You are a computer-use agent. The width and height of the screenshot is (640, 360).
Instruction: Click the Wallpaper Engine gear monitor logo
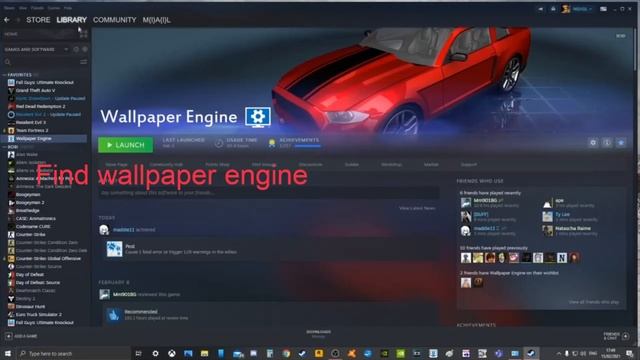[258, 118]
